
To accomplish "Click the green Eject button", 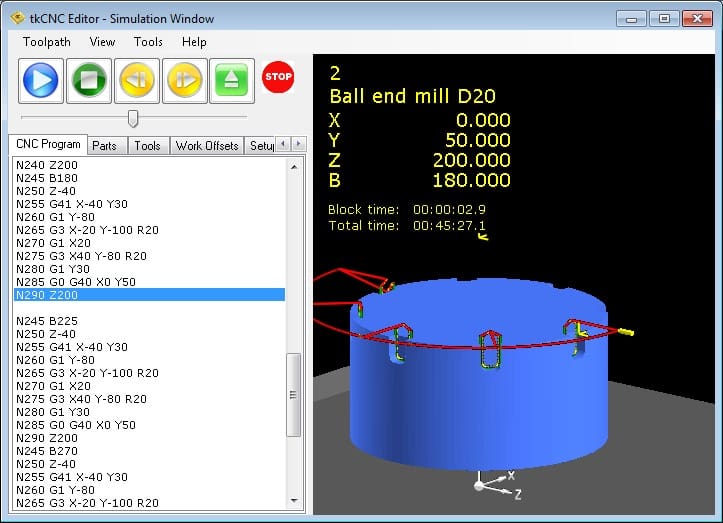I will [x=232, y=81].
